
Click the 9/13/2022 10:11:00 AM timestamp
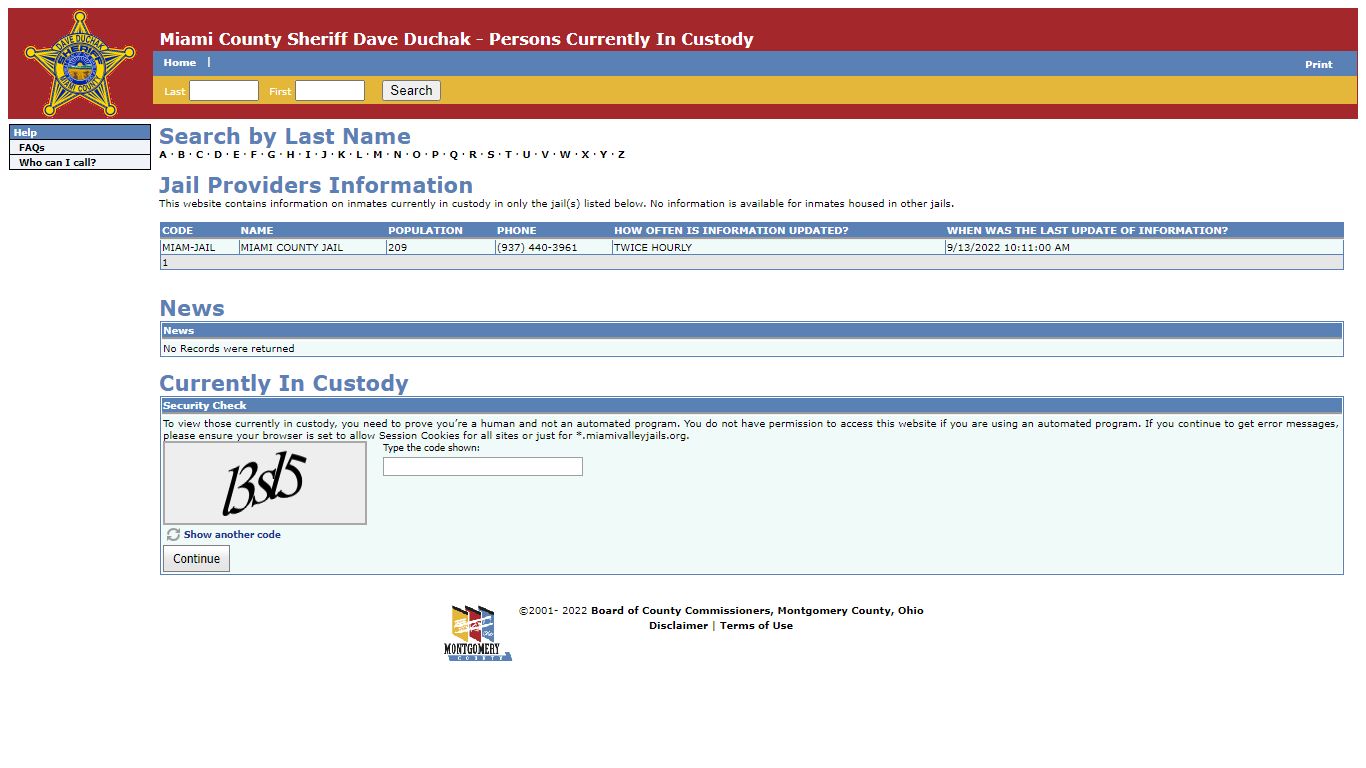1008,248
